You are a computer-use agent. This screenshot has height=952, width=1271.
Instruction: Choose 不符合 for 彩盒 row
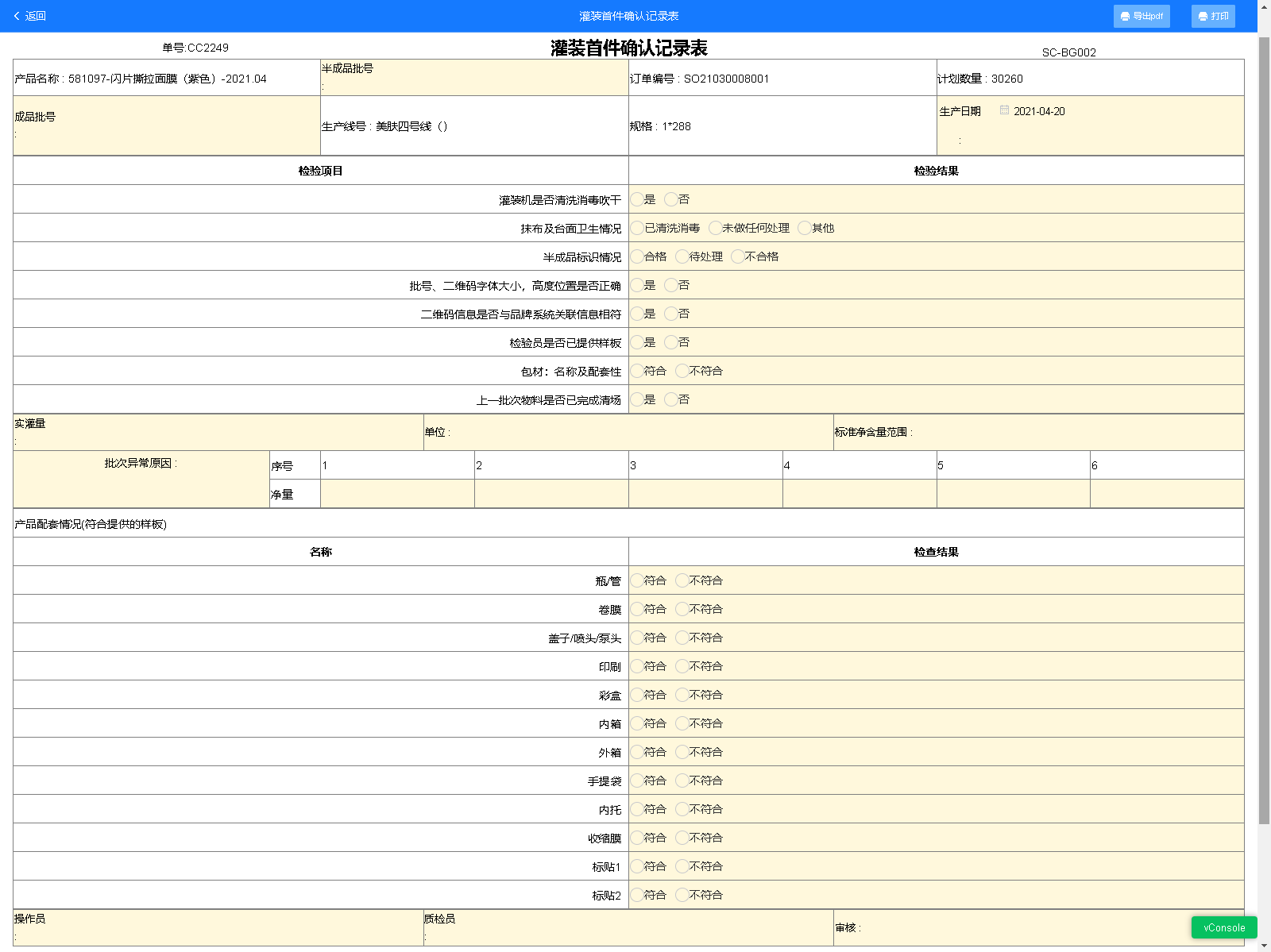(x=682, y=695)
